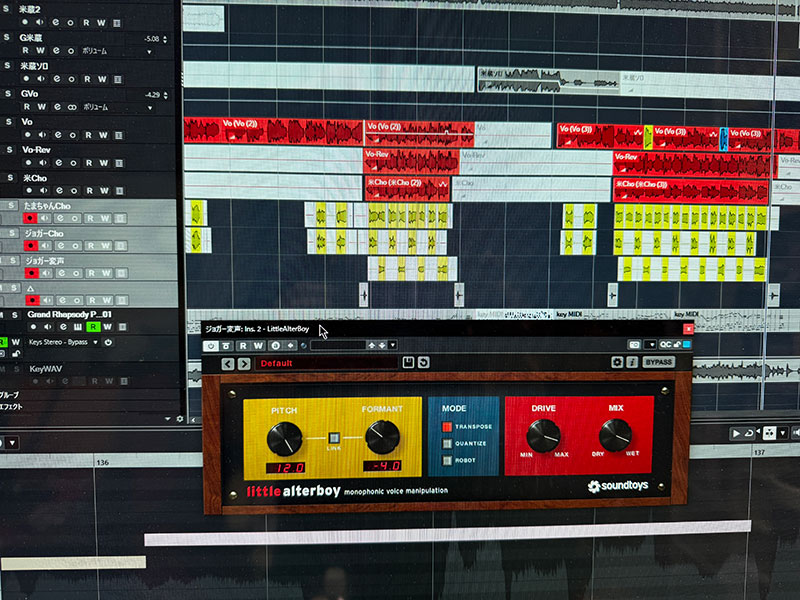The image size is (800, 600).
Task: Click the Default preset name field
Action: (326, 363)
